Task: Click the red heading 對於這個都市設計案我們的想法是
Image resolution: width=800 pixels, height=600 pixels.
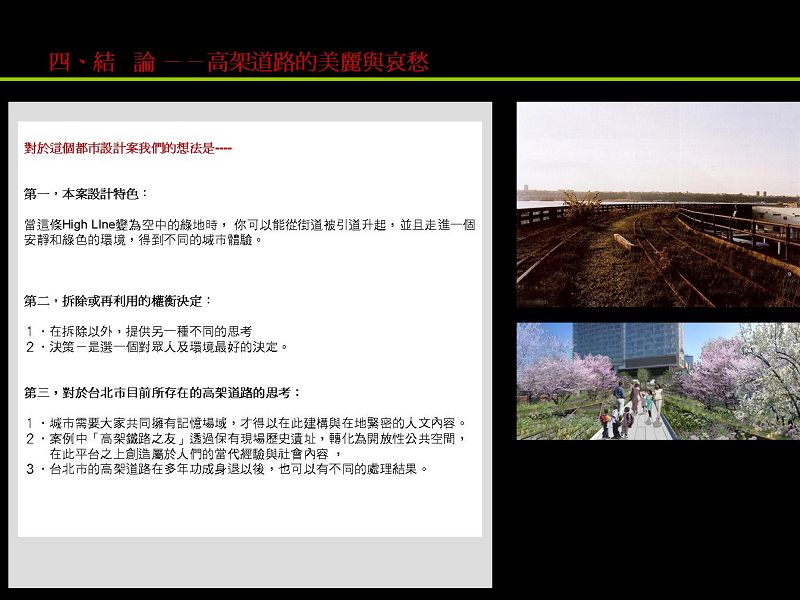Action: pos(129,148)
